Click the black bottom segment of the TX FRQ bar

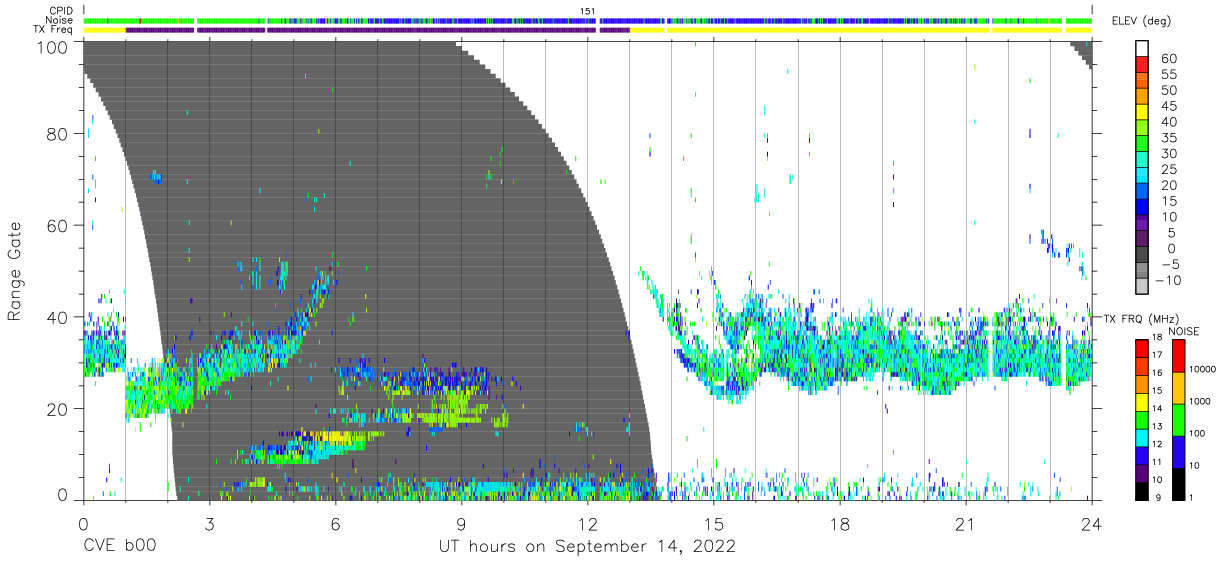click(x=1143, y=491)
